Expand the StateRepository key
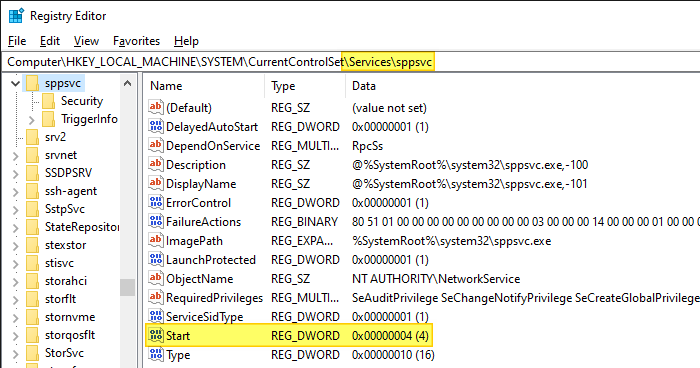The width and height of the screenshot is (700, 368). point(16,228)
